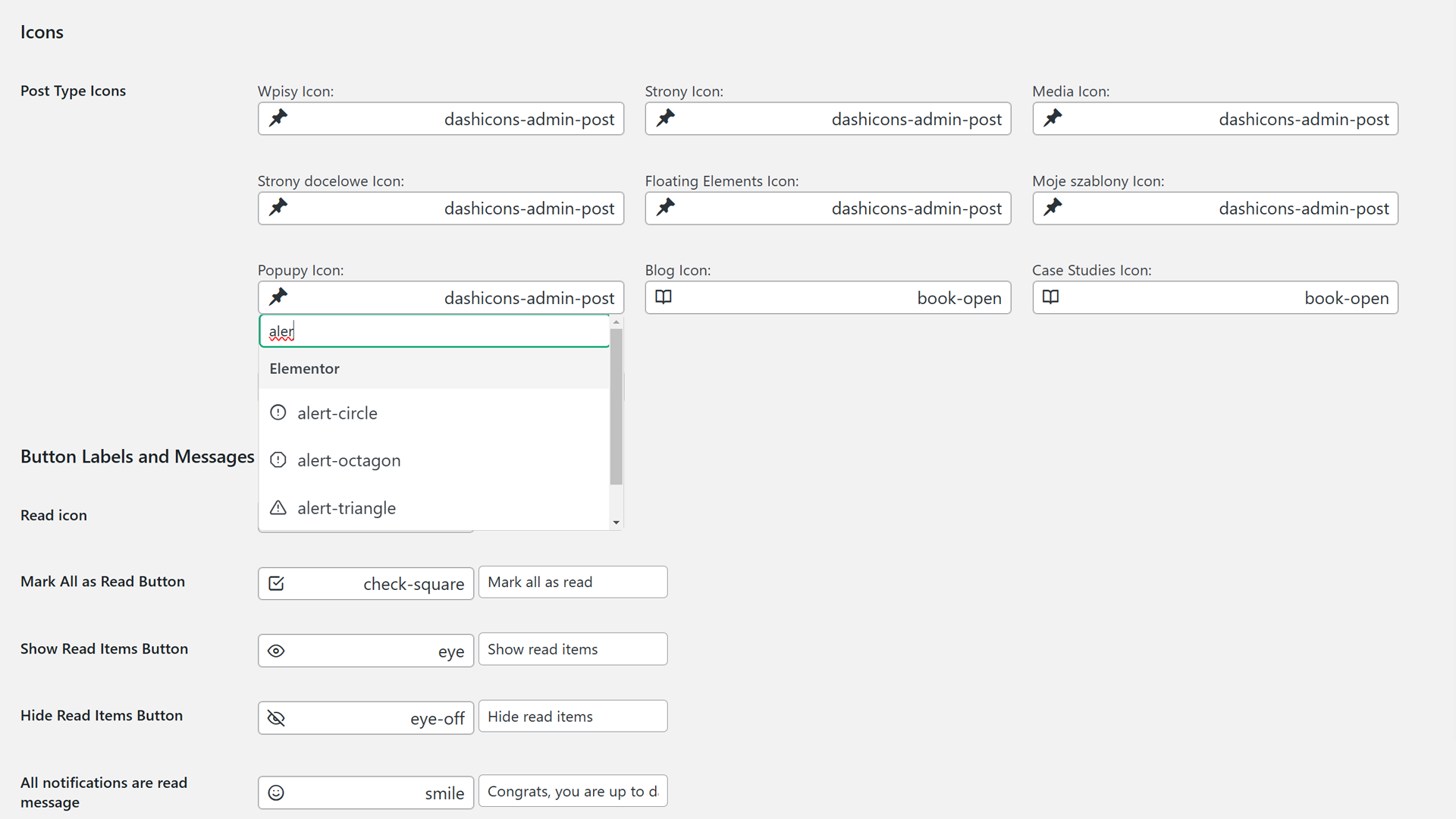The image size is (1456, 819).
Task: Open the check-square icon dropdown
Action: 366,584
